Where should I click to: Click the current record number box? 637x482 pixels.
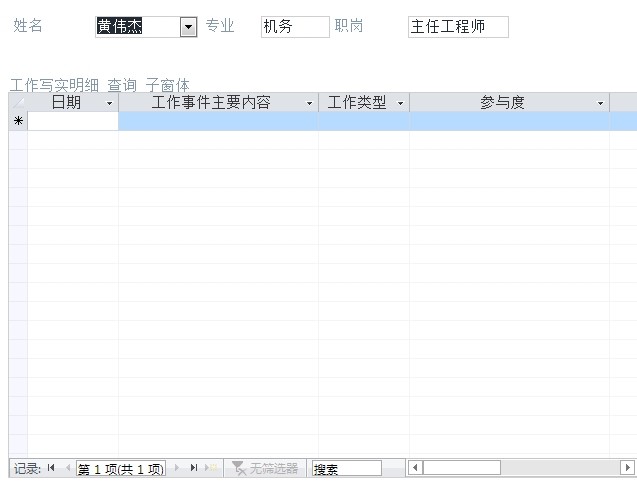click(x=120, y=468)
